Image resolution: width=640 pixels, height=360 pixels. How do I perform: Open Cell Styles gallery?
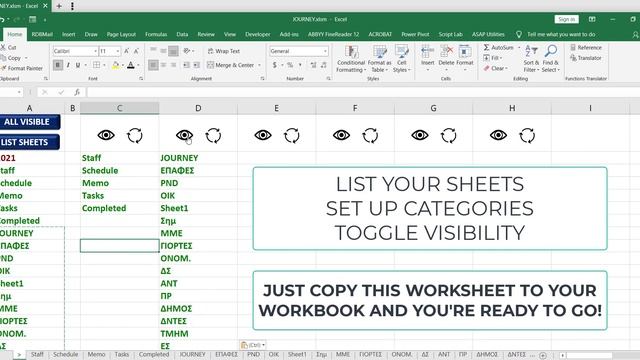click(402, 59)
